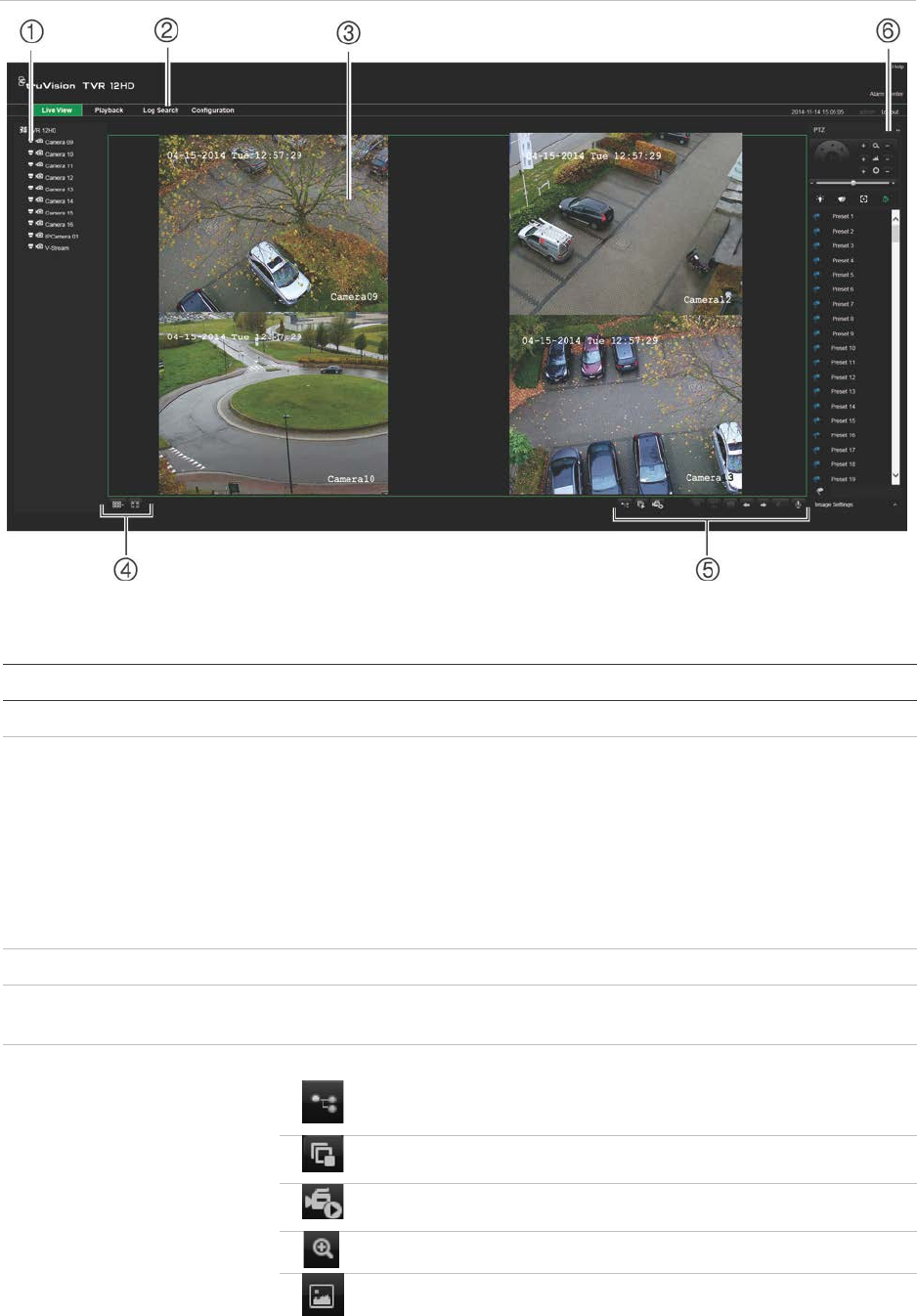Click focus plus in the PTZ panel
Screen dimensions: 917x1316
[x=863, y=158]
